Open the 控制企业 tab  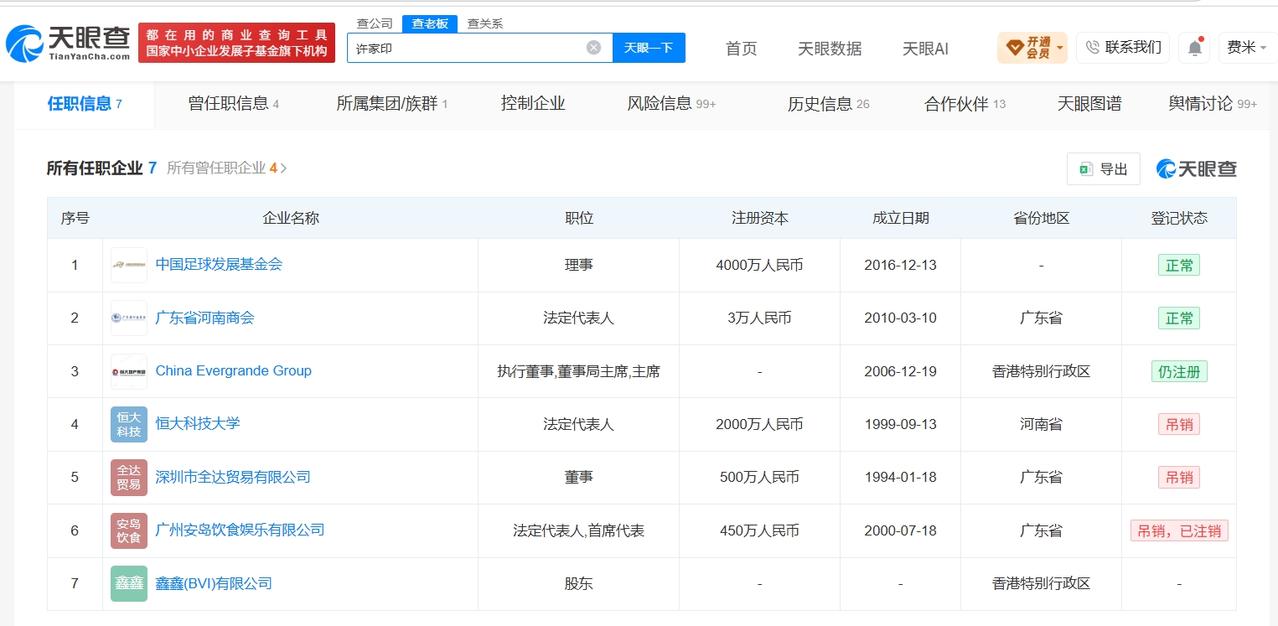[533, 104]
